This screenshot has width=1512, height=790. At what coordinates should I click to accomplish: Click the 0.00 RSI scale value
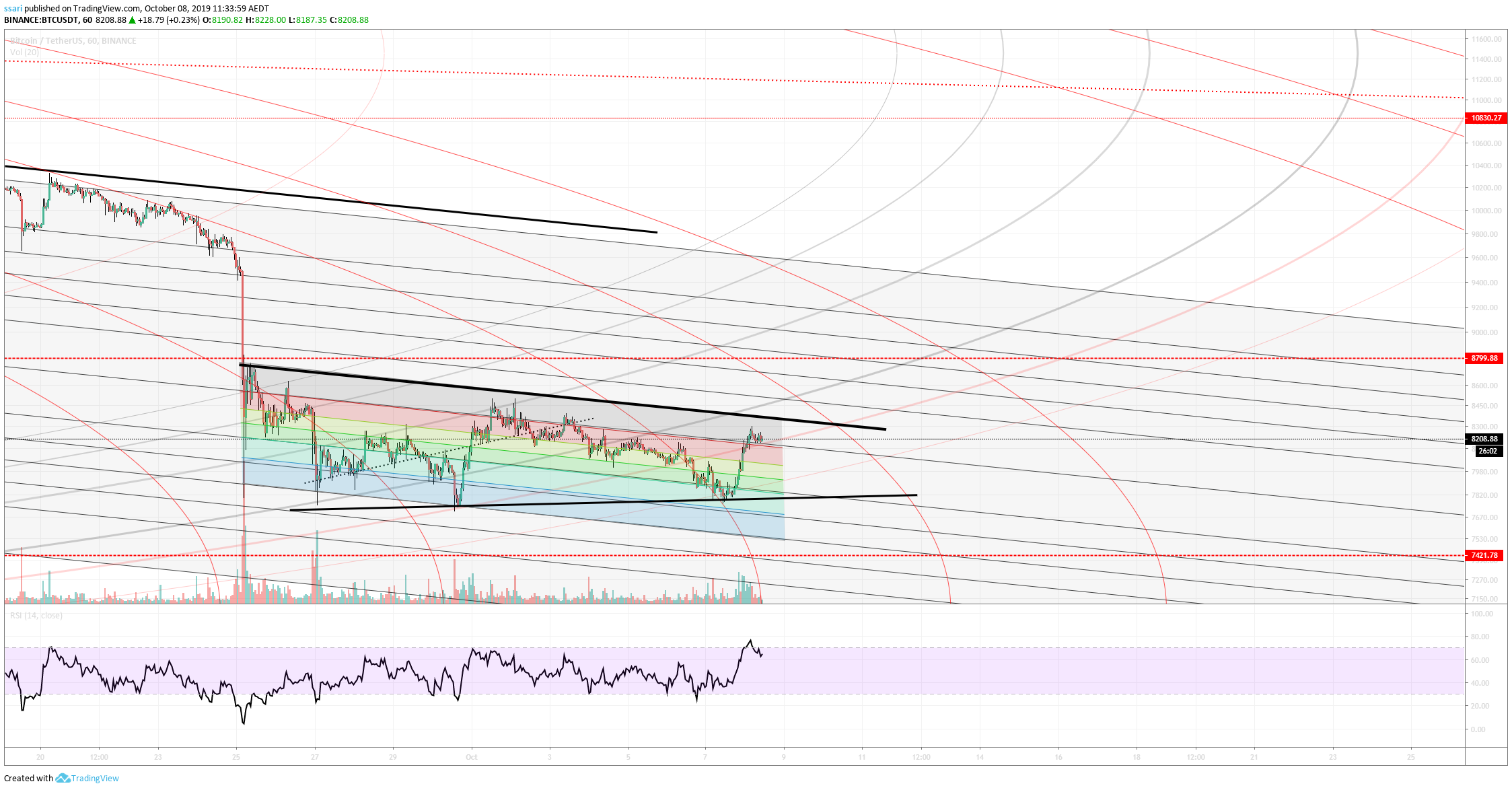tap(1478, 729)
